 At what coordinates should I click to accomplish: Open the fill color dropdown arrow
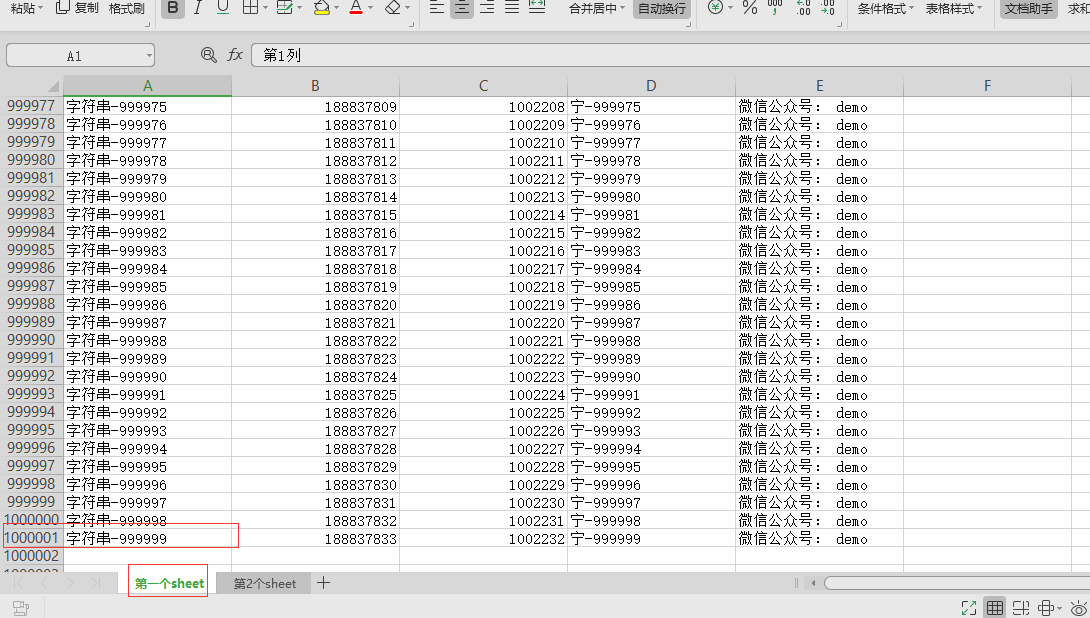pyautogui.click(x=336, y=8)
